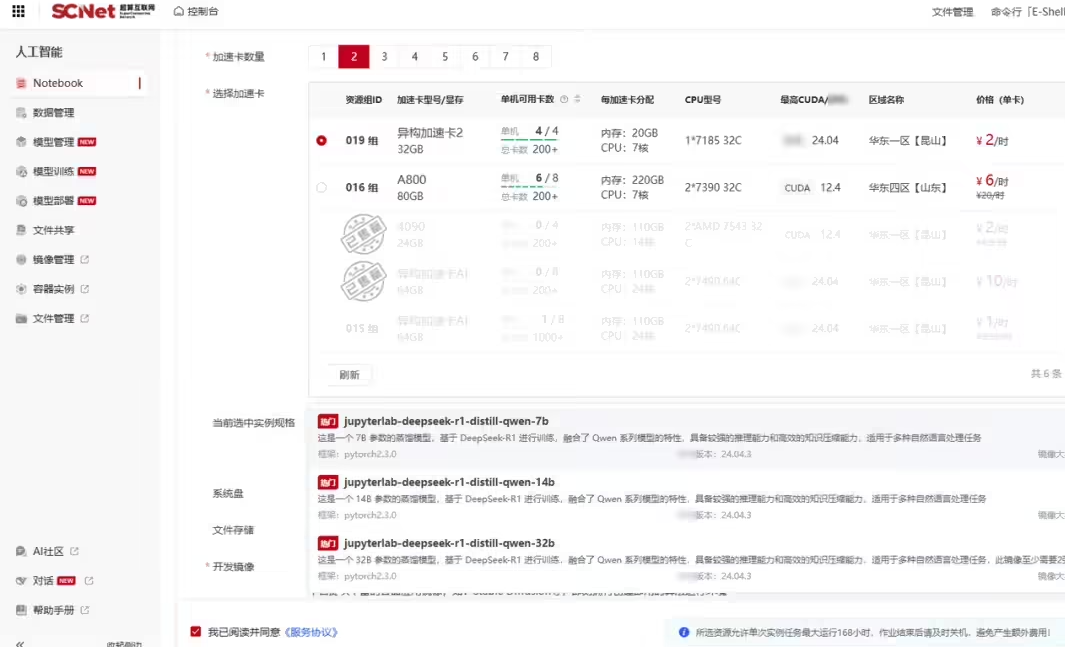Select the 019 组 resource group radio

coord(321,141)
